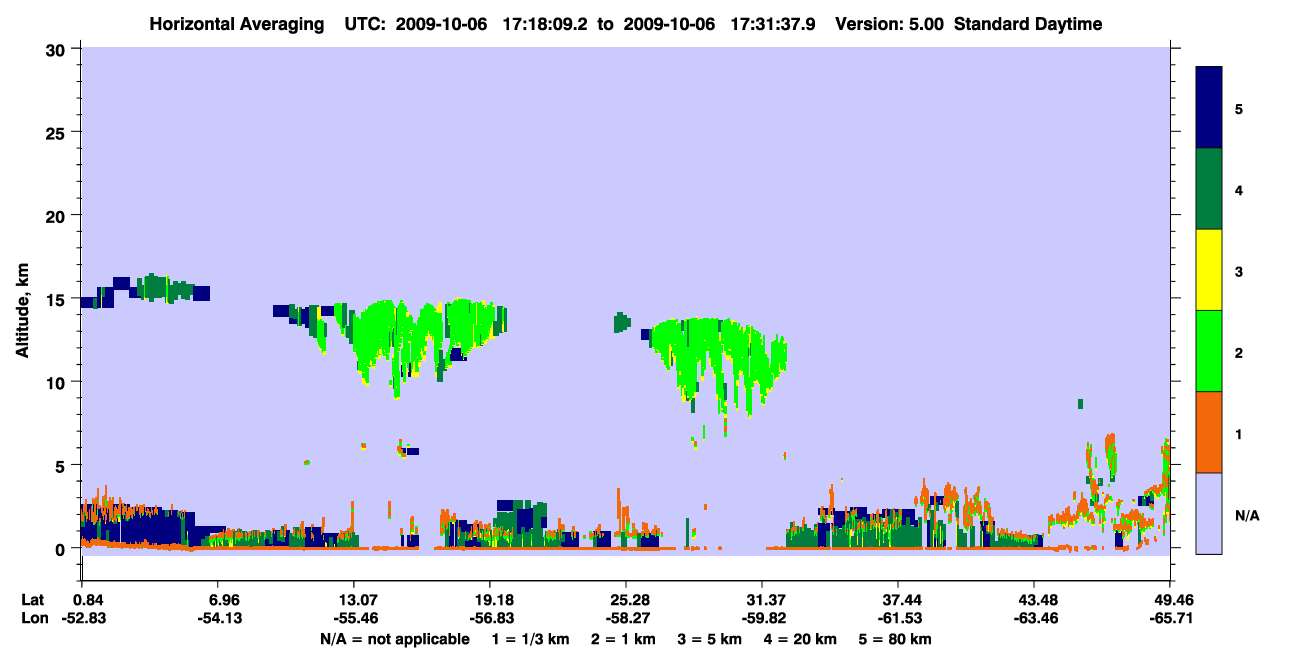Click longitude value -61.53
This screenshot has width=1300, height=667.
(898, 618)
